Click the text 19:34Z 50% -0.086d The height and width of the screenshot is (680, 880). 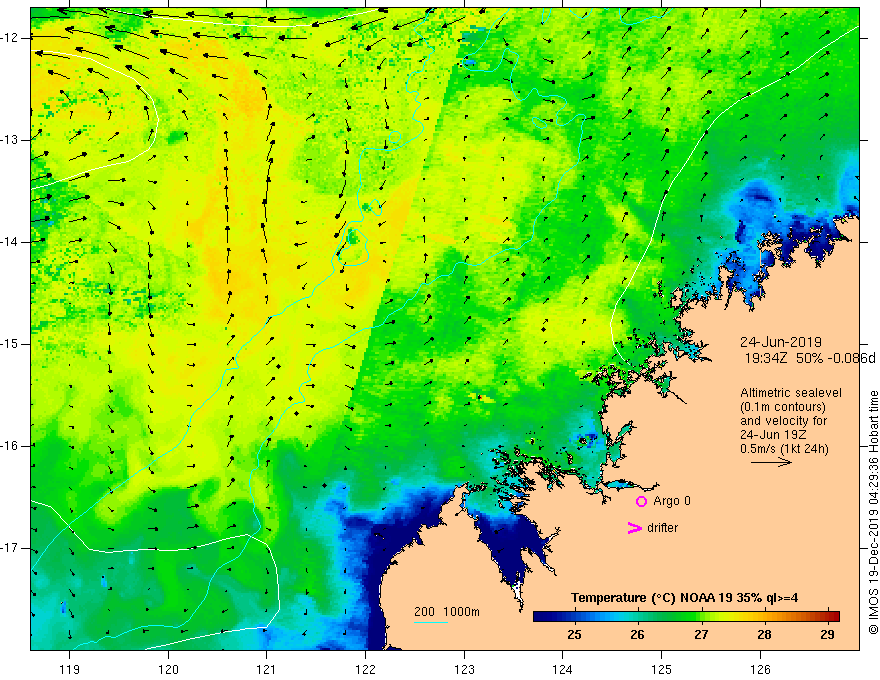click(810, 358)
